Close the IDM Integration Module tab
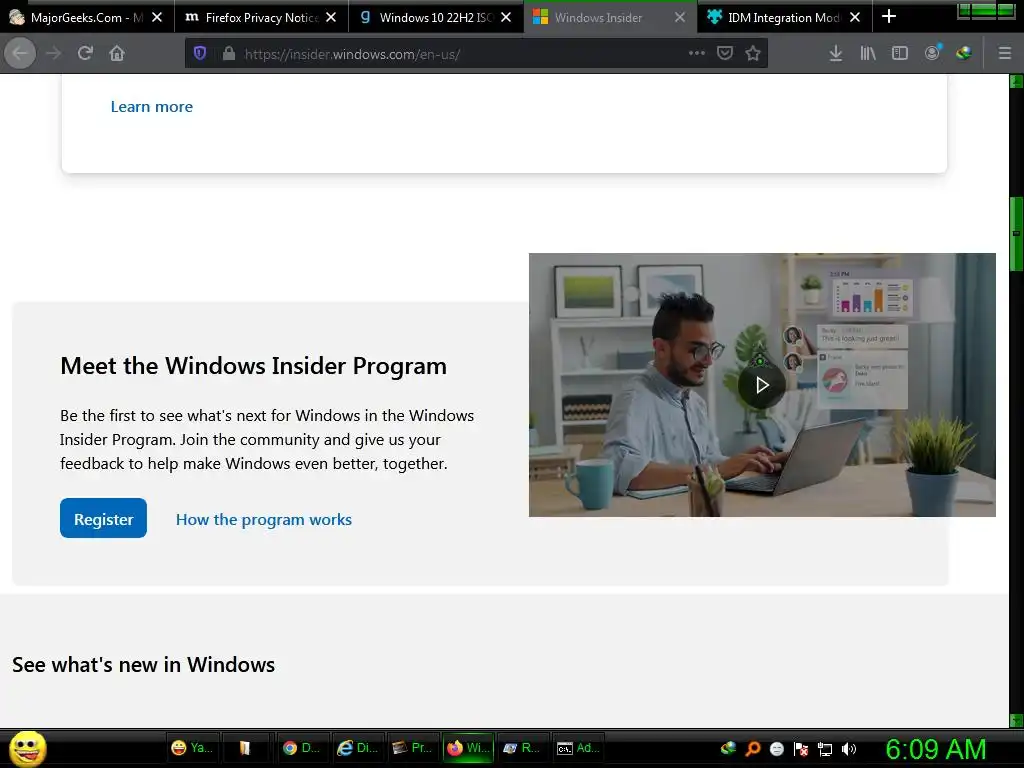This screenshot has width=1024, height=768. coord(855,18)
